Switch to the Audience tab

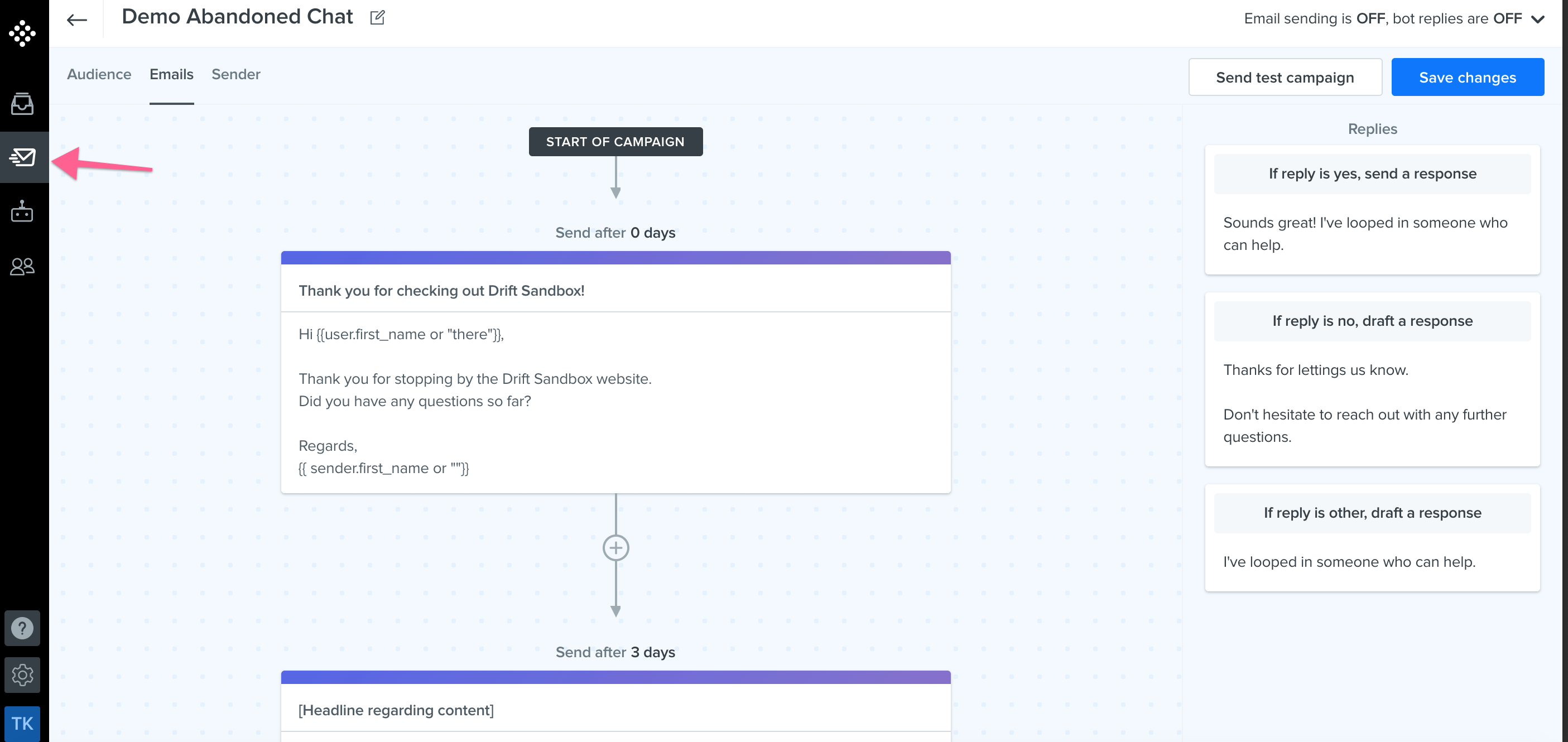point(99,74)
